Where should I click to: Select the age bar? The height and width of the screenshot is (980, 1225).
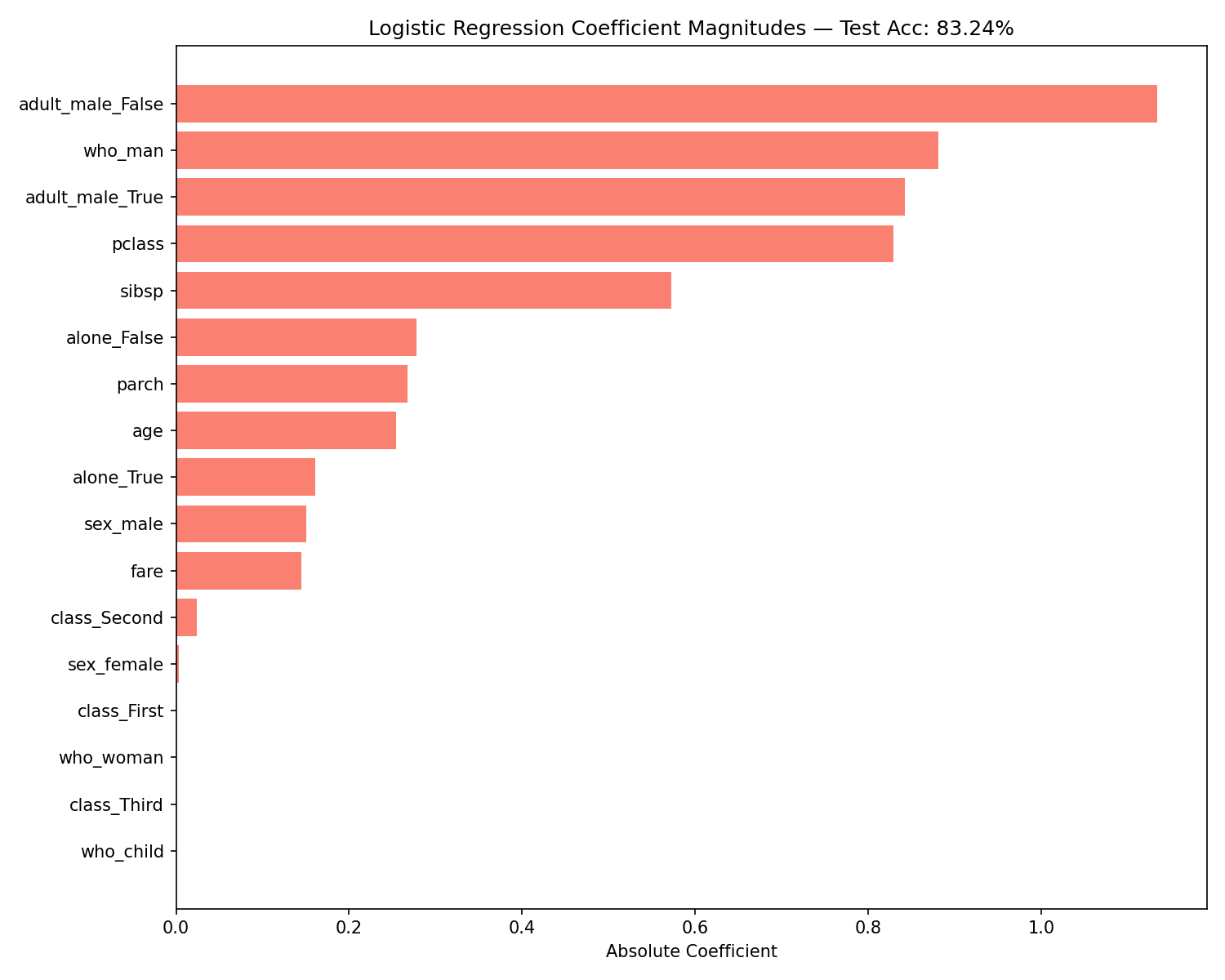tap(286, 430)
